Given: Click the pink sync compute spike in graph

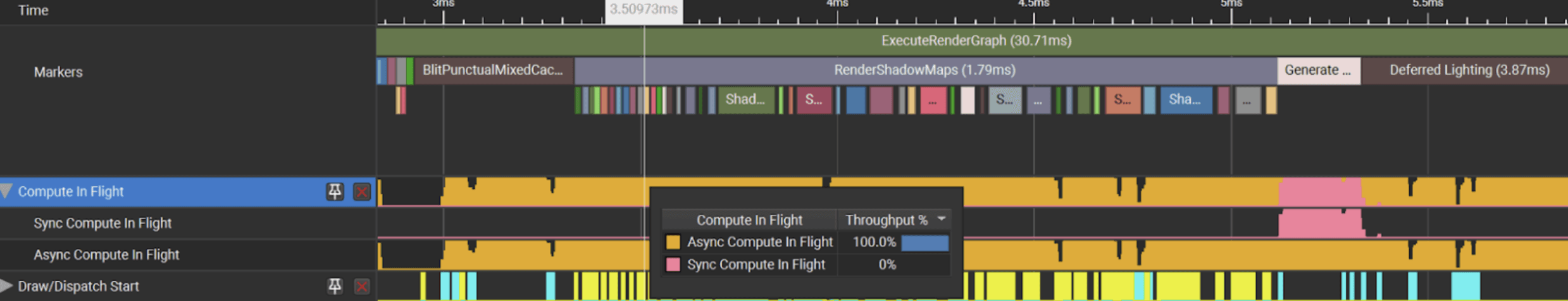Looking at the screenshot, I should coord(1320,223).
